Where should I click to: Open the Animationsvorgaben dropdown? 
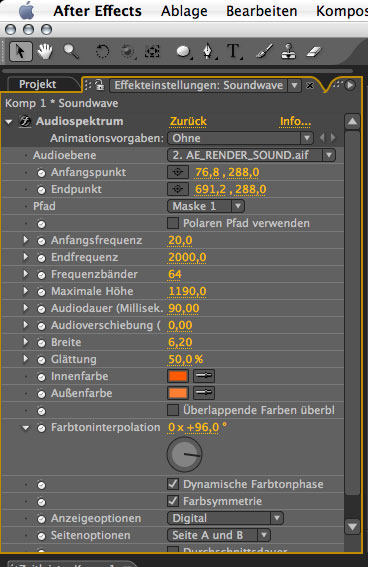point(240,138)
